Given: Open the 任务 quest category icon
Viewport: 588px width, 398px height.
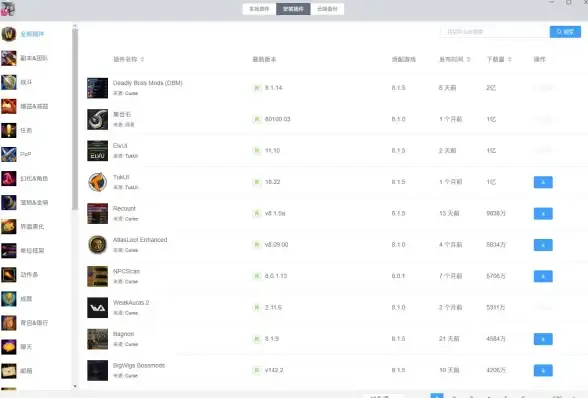Looking at the screenshot, I should pos(9,130).
